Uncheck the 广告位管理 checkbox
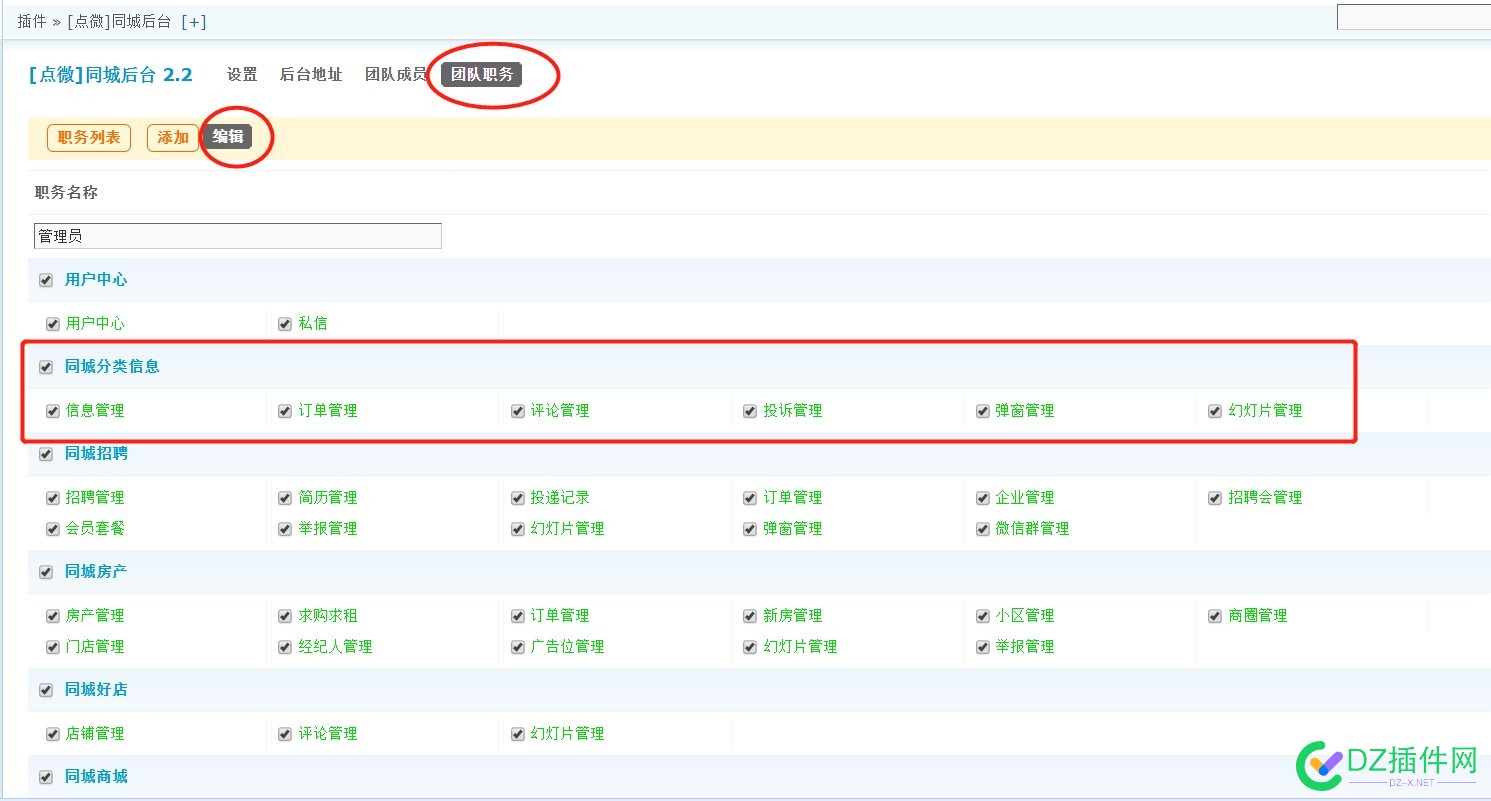The image size is (1491, 801). 518,647
